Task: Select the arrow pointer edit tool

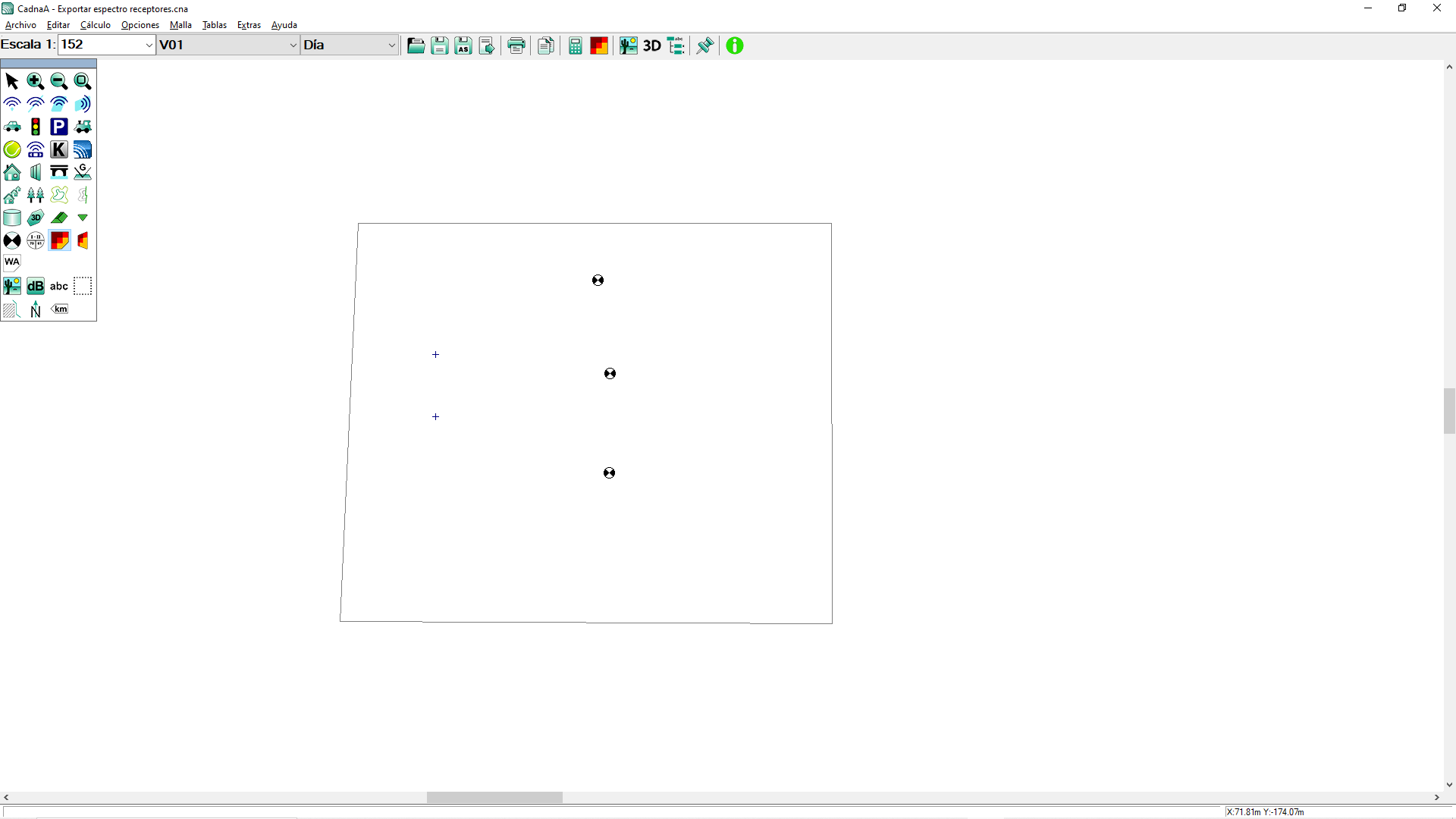Action: tap(12, 81)
